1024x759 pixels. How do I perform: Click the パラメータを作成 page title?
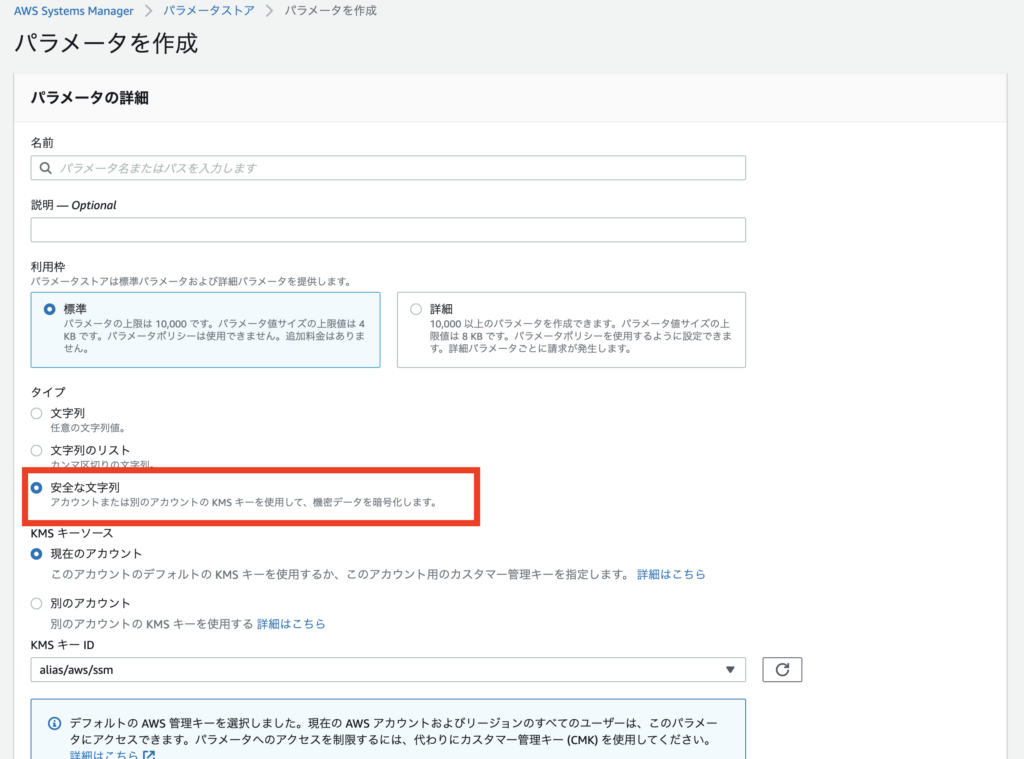click(x=106, y=43)
